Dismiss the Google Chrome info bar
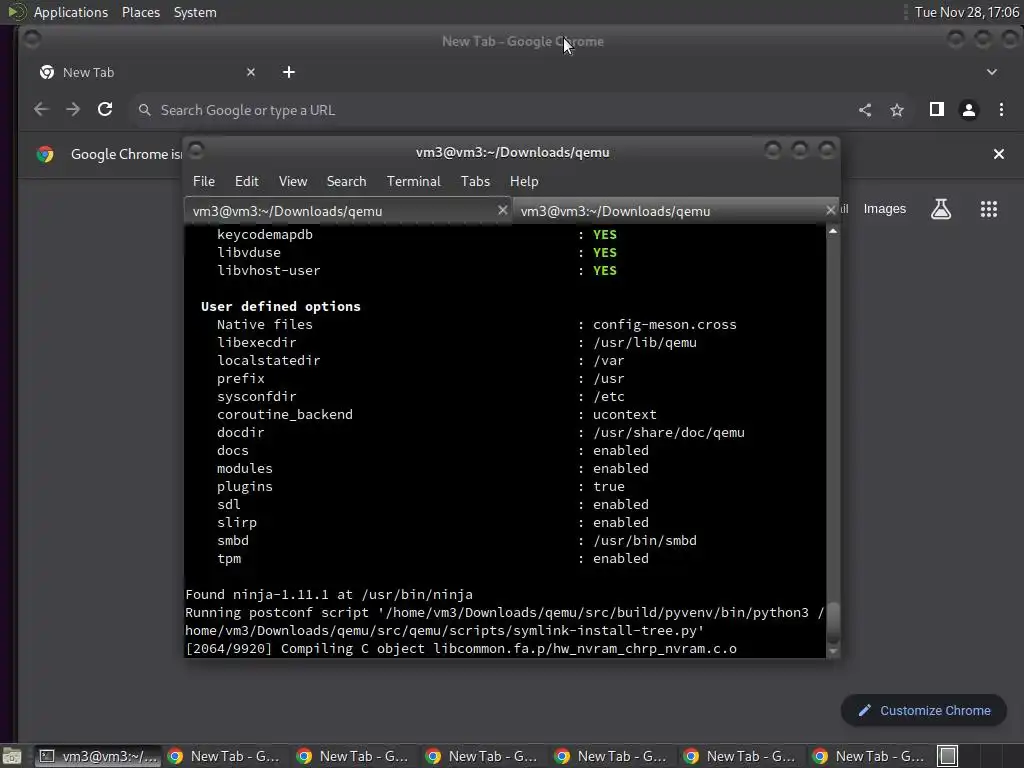1024x768 pixels. tap(999, 154)
